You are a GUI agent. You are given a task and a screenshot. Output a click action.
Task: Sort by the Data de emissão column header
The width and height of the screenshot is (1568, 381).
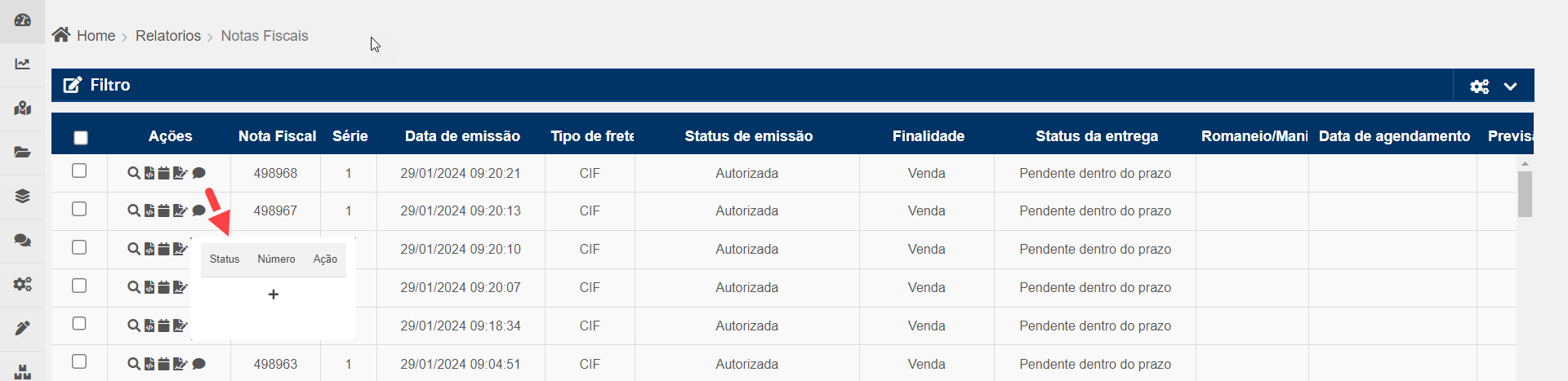(462, 136)
